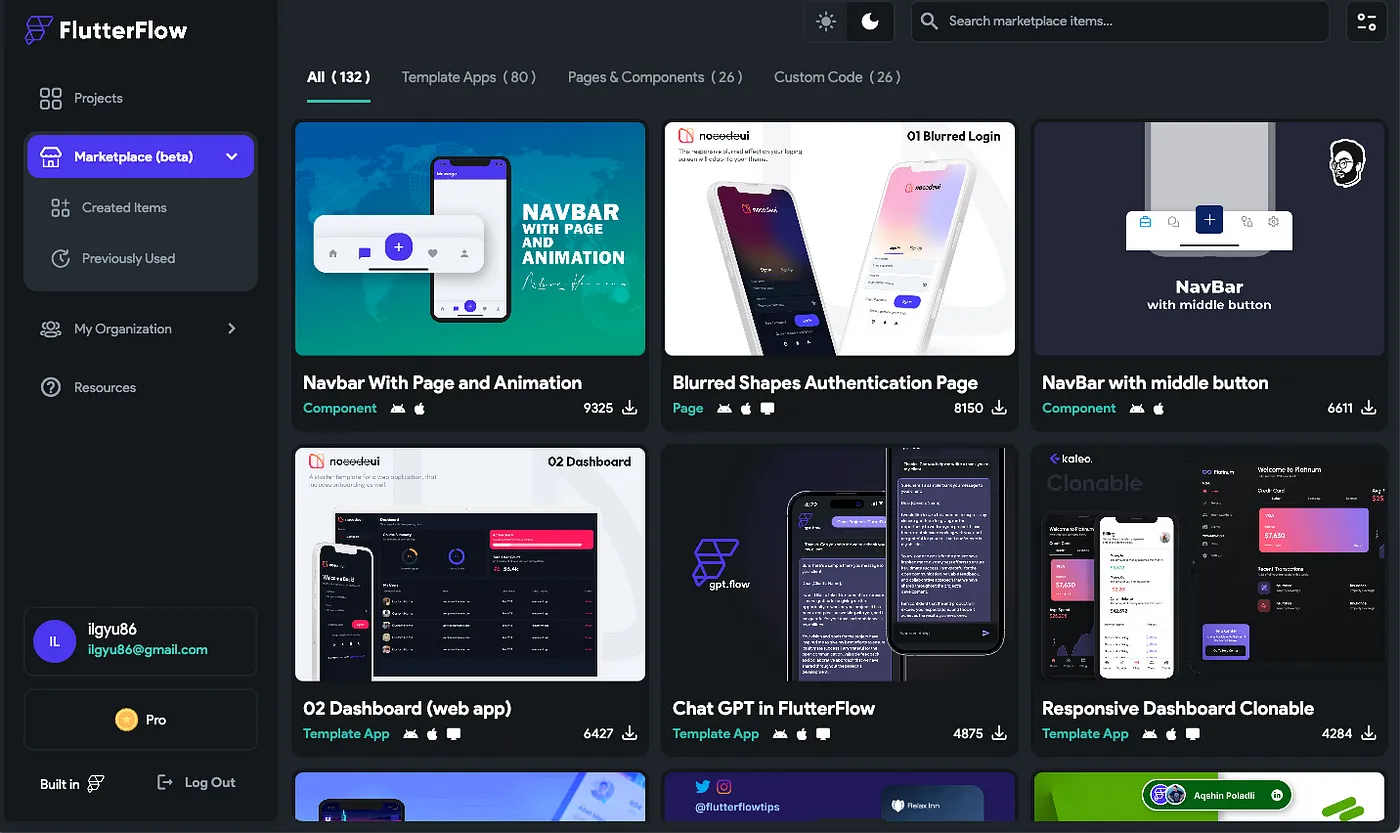Click the Previously Used history icon
Viewport: 1400px width, 833px height.
[x=61, y=258]
